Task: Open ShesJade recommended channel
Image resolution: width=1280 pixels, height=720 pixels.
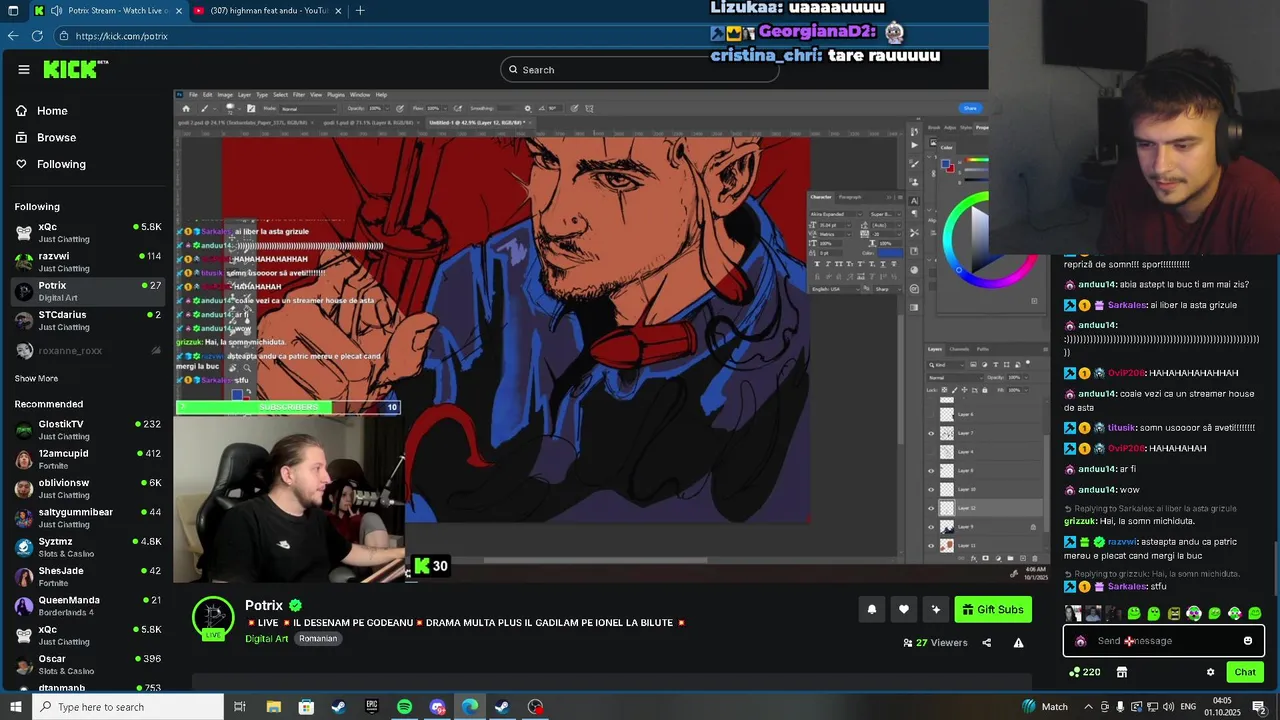Action: point(87,576)
